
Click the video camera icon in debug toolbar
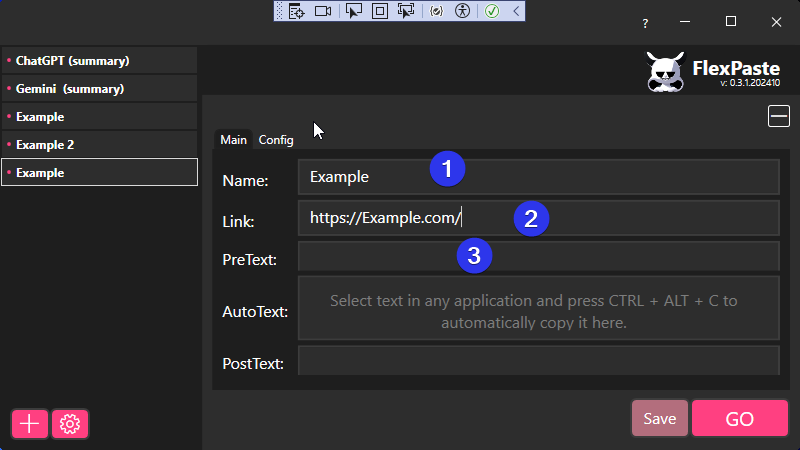323,11
